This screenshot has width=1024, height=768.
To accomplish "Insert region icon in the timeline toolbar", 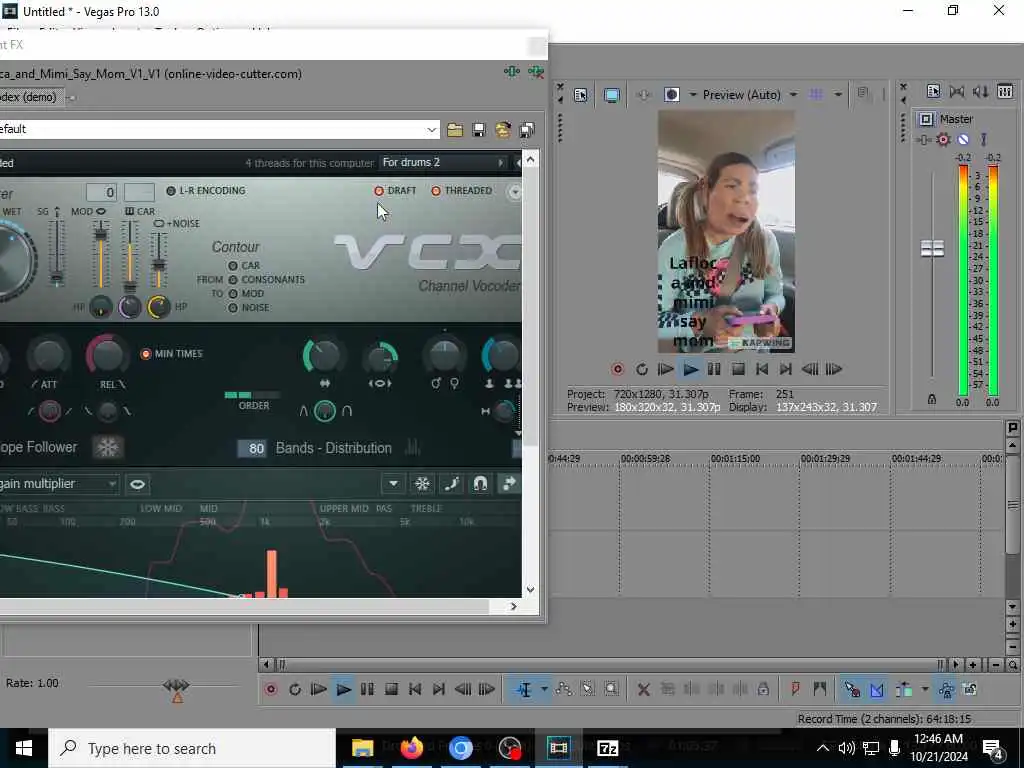I will point(820,689).
